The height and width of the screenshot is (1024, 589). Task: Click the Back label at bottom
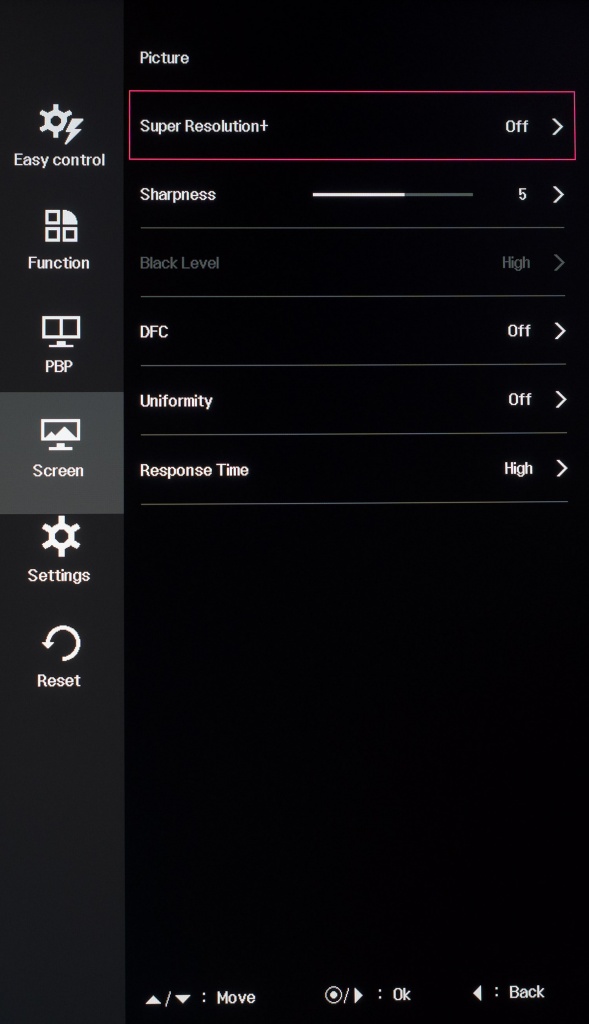526,992
